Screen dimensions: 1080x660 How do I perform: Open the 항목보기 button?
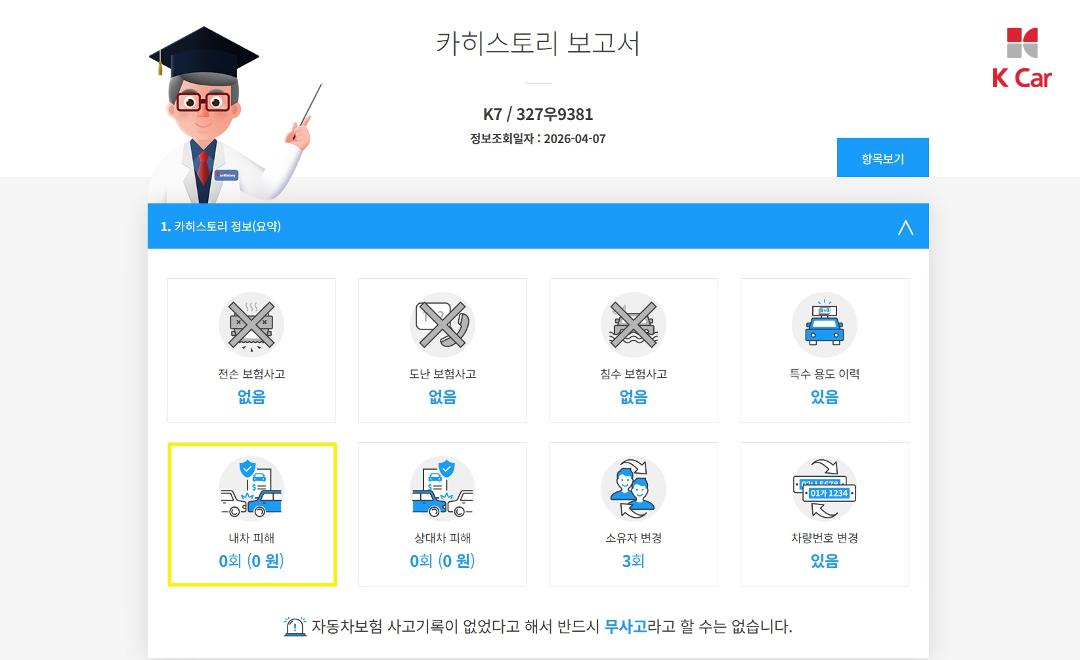coord(882,158)
